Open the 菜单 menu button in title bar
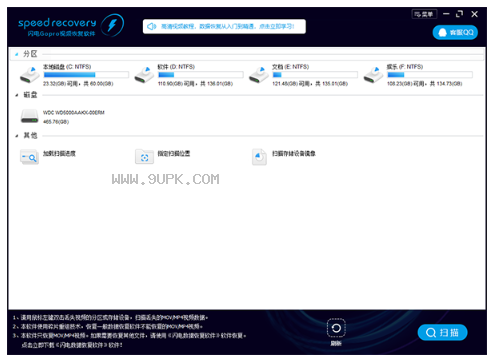The image size is (497, 364). tap(424, 14)
